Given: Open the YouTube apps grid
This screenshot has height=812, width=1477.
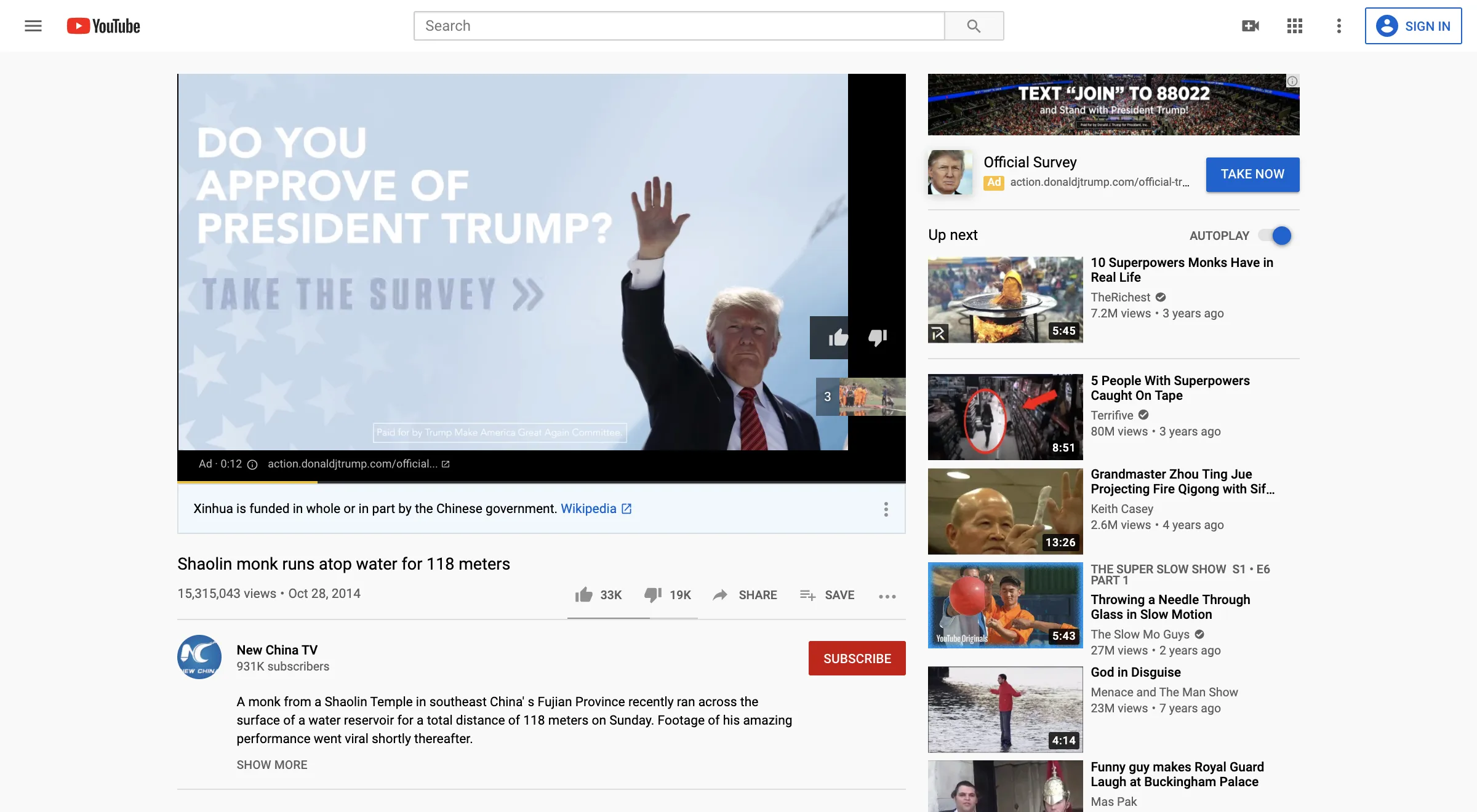Looking at the screenshot, I should [x=1294, y=26].
